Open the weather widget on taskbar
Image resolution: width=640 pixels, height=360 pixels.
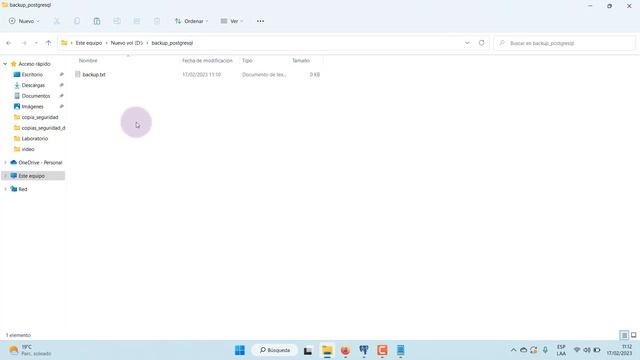click(30, 350)
